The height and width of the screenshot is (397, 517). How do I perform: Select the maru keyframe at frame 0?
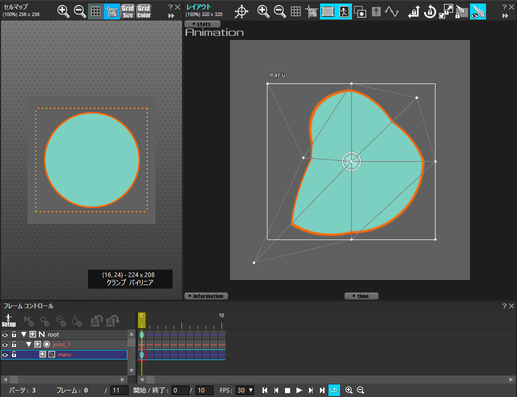pyautogui.click(x=142, y=355)
